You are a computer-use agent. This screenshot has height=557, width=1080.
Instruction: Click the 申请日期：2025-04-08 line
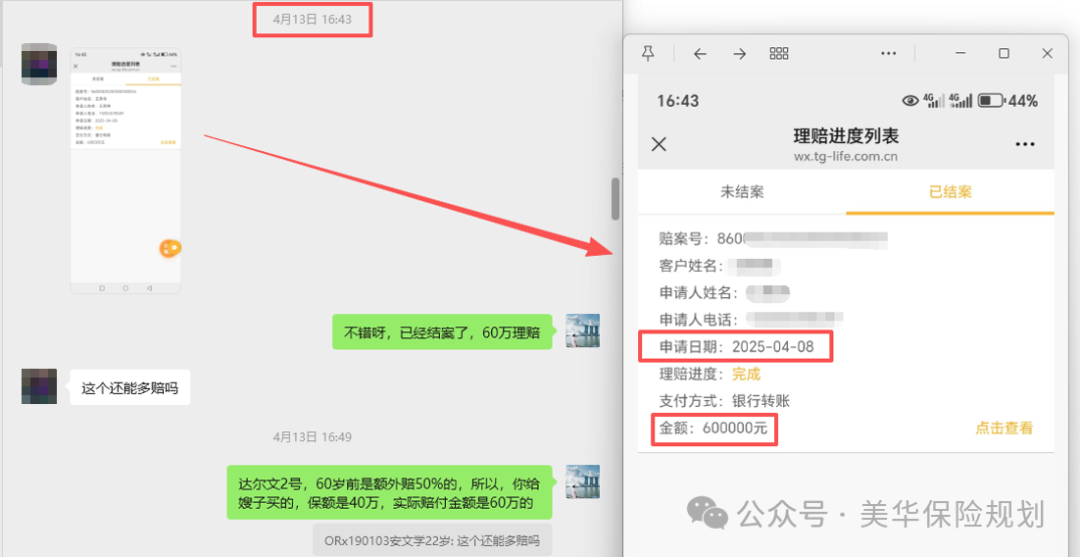[x=737, y=347]
